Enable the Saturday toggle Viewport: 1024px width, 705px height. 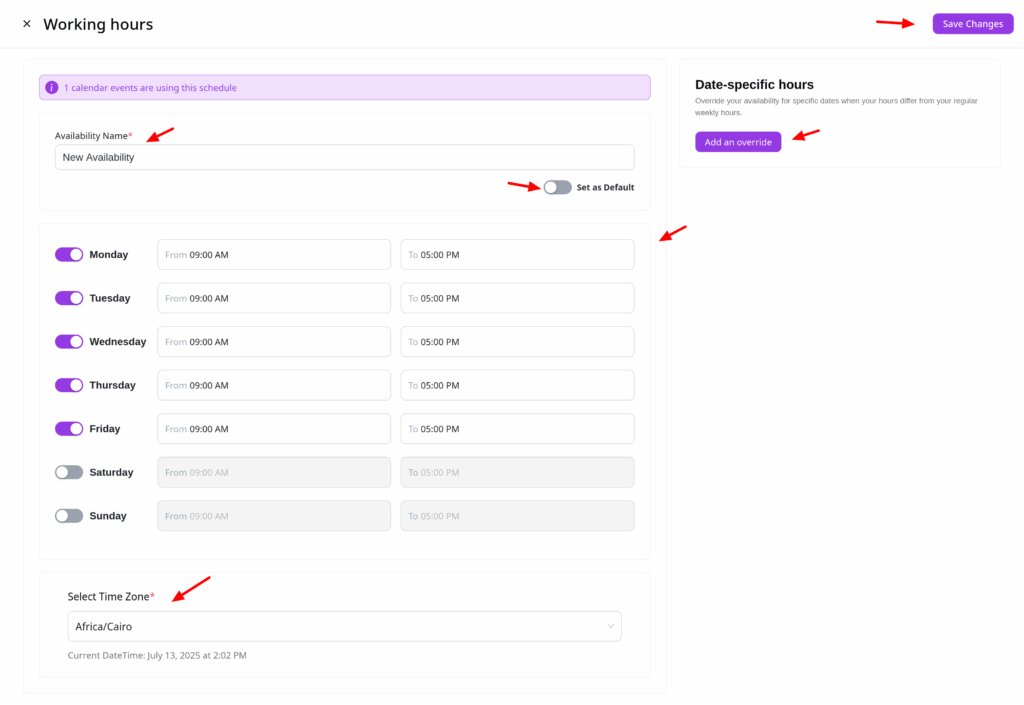[x=69, y=472]
